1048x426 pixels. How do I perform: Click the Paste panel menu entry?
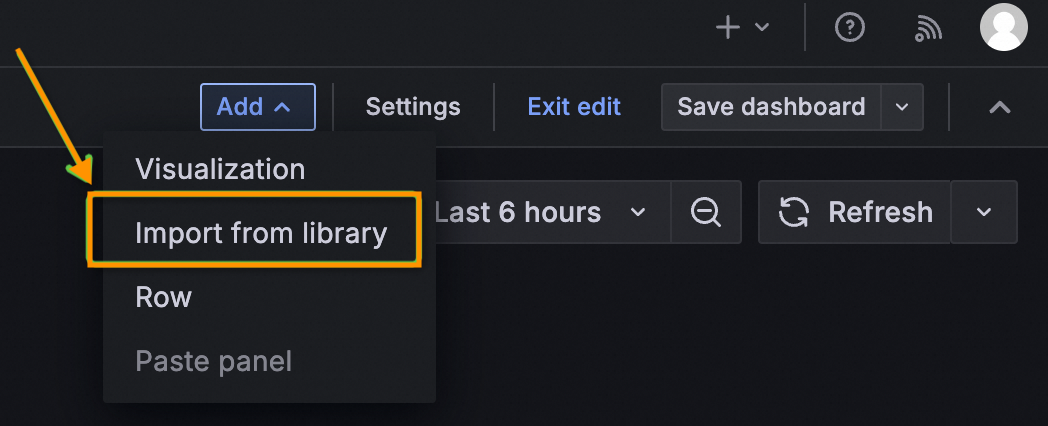[213, 361]
